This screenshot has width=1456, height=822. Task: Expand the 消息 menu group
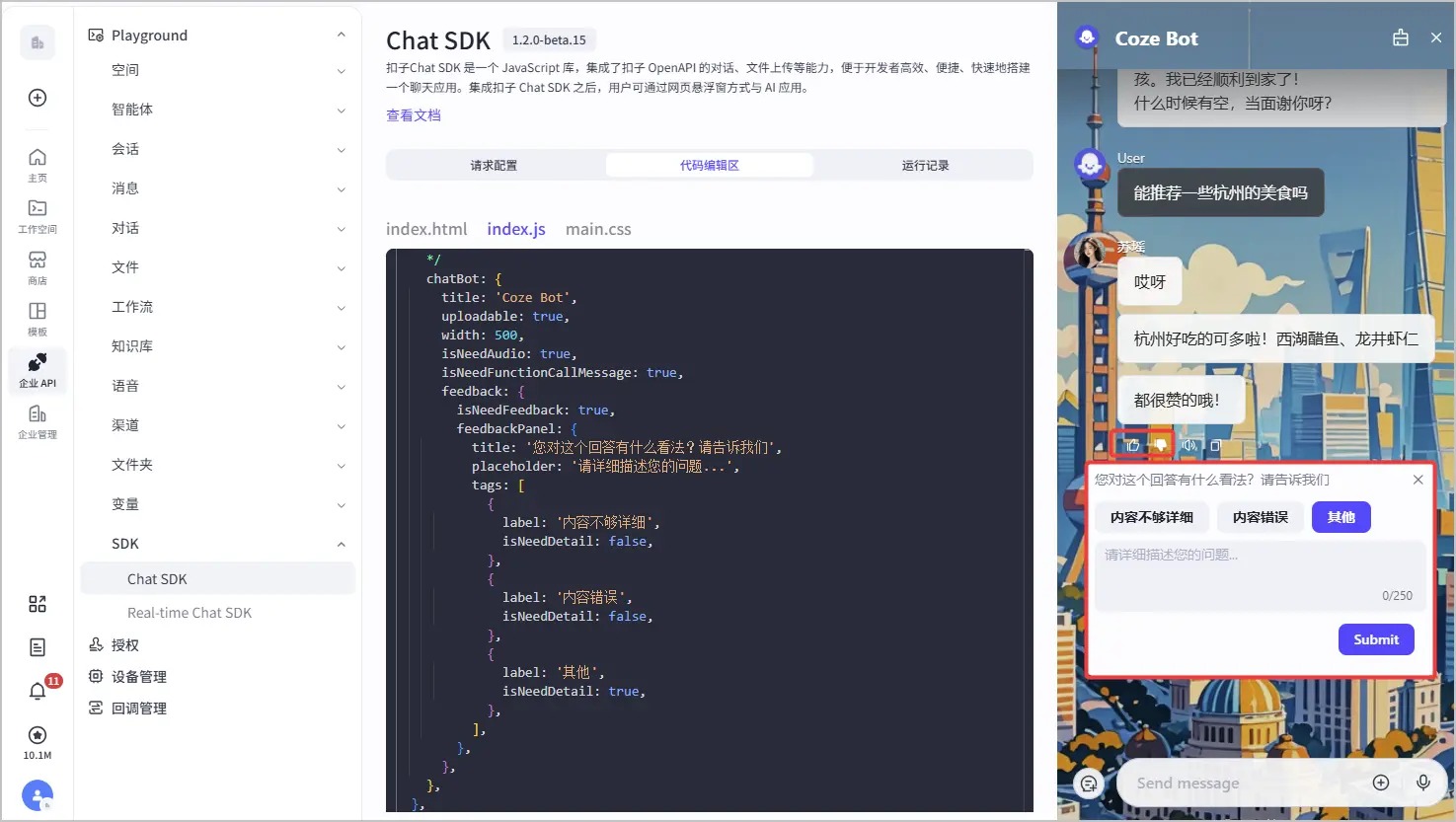[342, 189]
